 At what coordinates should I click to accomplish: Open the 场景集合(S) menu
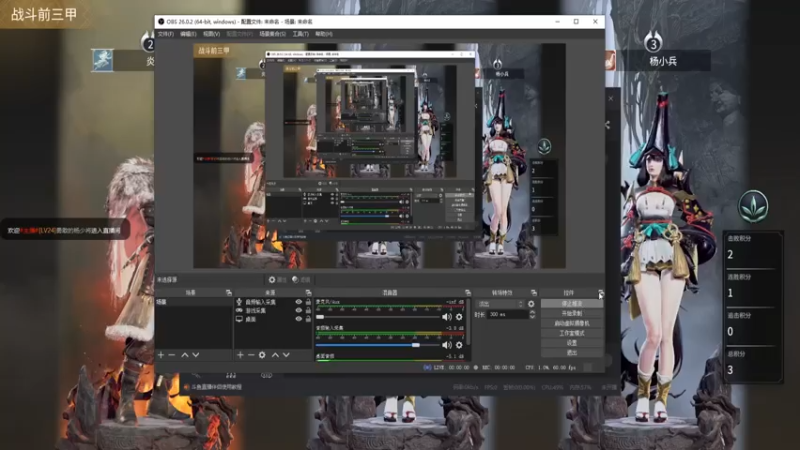(272, 34)
